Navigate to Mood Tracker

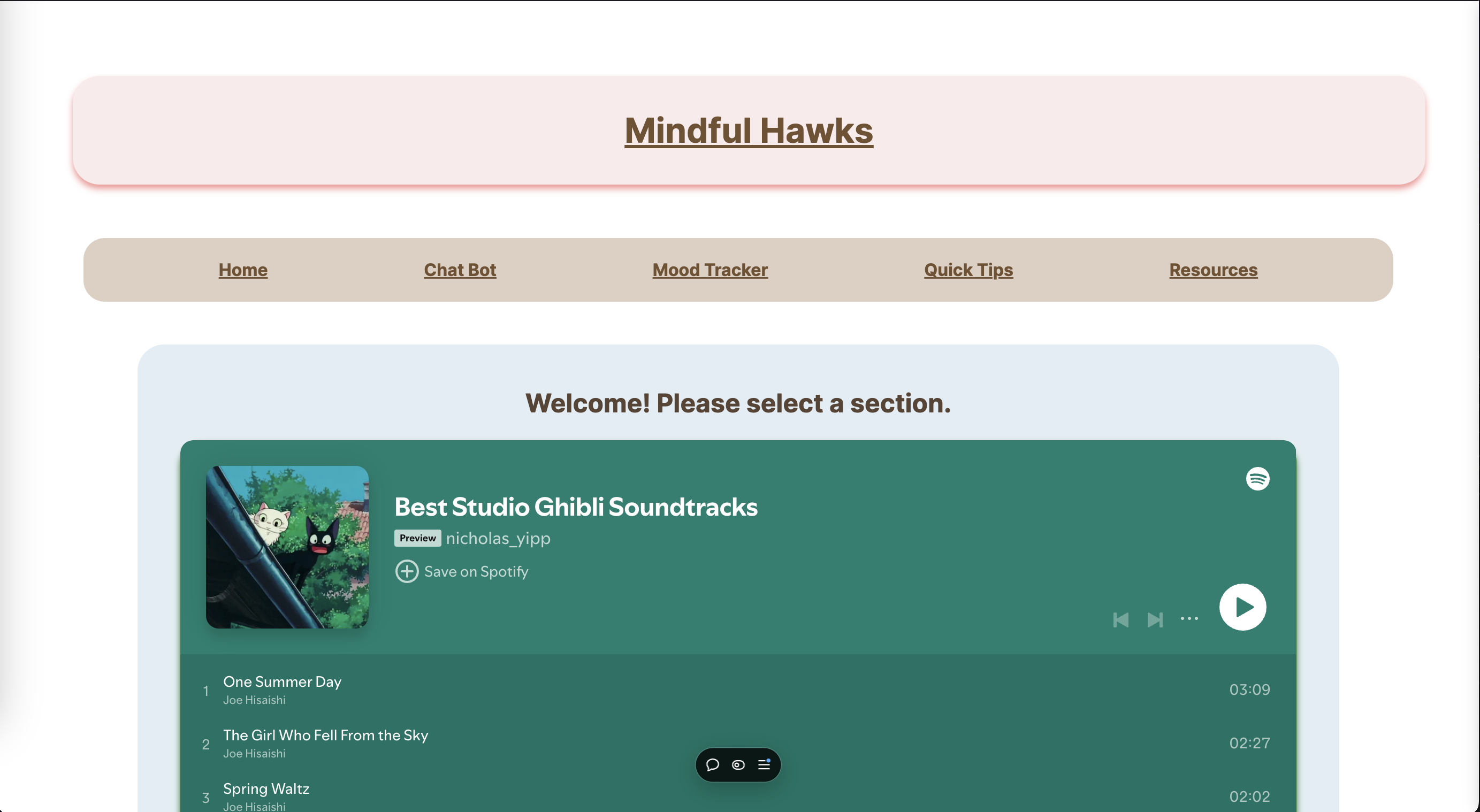(x=710, y=270)
